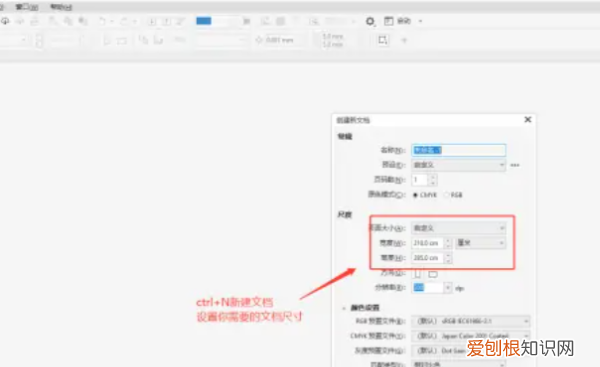Close the 创建新文档 dialog
Image resolution: width=600 pixels, height=367 pixels.
528,119
